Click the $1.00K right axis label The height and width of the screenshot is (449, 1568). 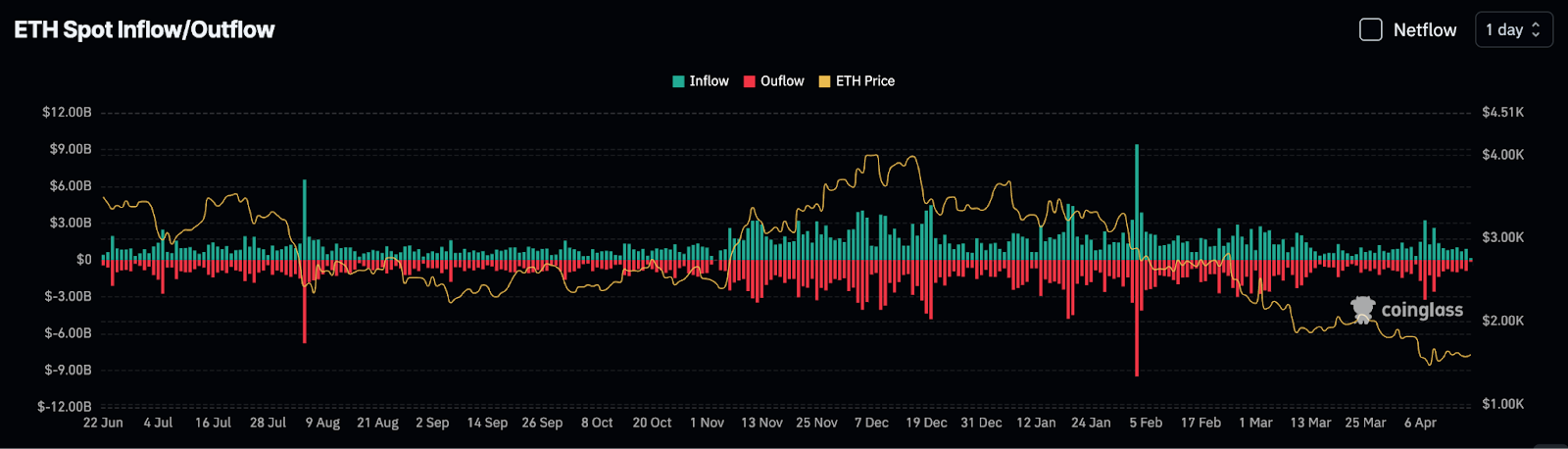click(1503, 404)
